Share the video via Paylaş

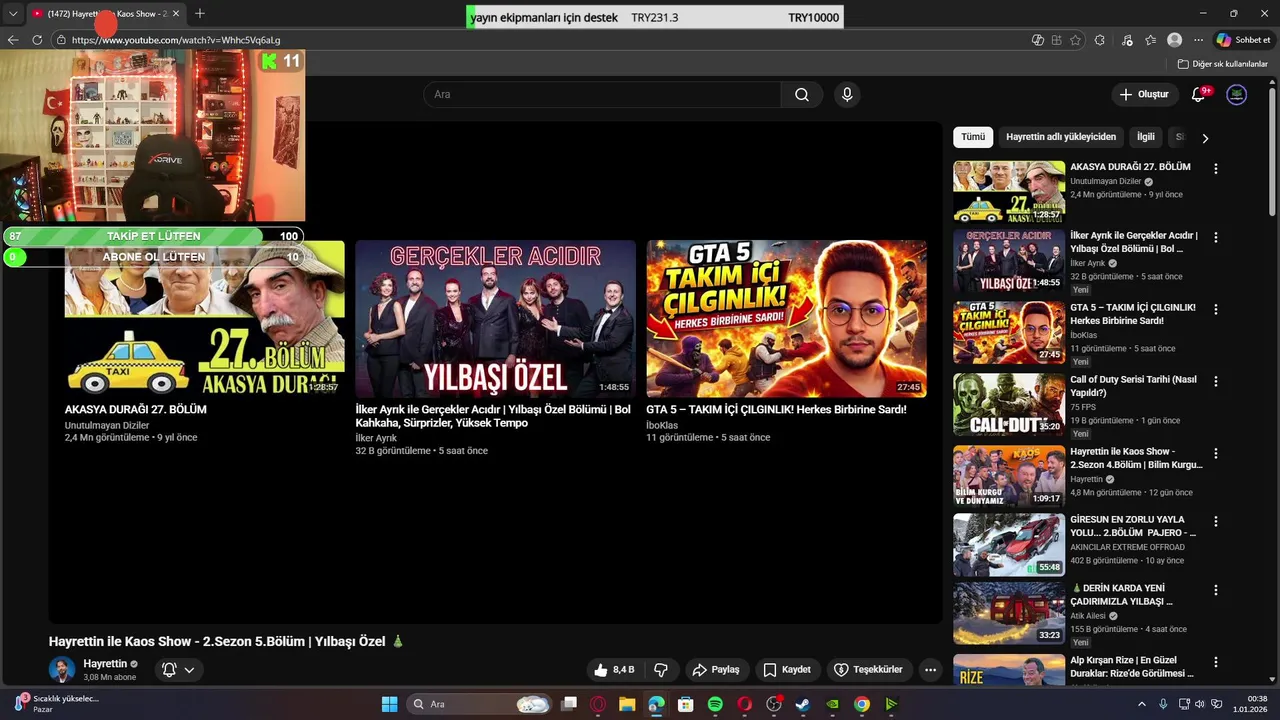click(x=716, y=670)
